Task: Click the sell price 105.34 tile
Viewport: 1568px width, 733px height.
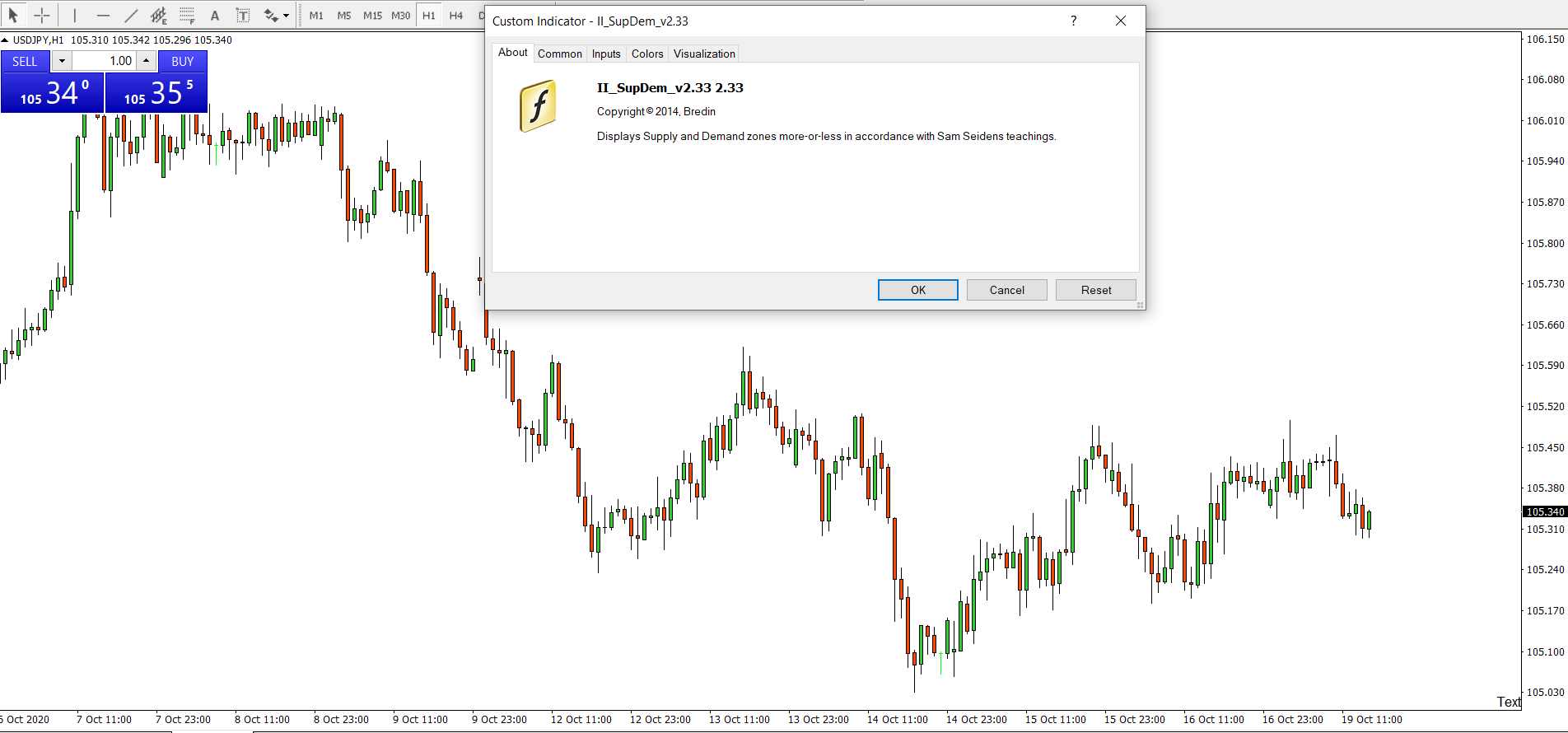Action: click(x=53, y=92)
